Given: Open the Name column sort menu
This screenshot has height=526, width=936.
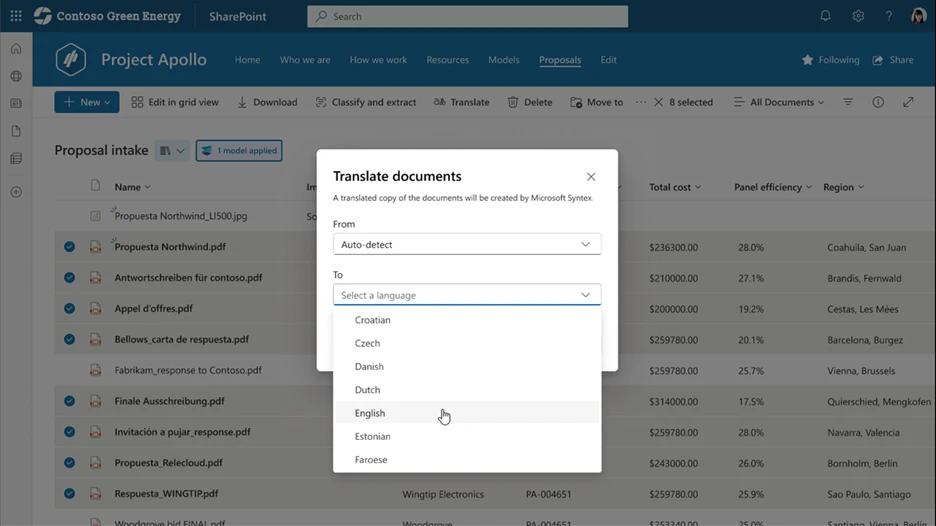Looking at the screenshot, I should click(133, 187).
